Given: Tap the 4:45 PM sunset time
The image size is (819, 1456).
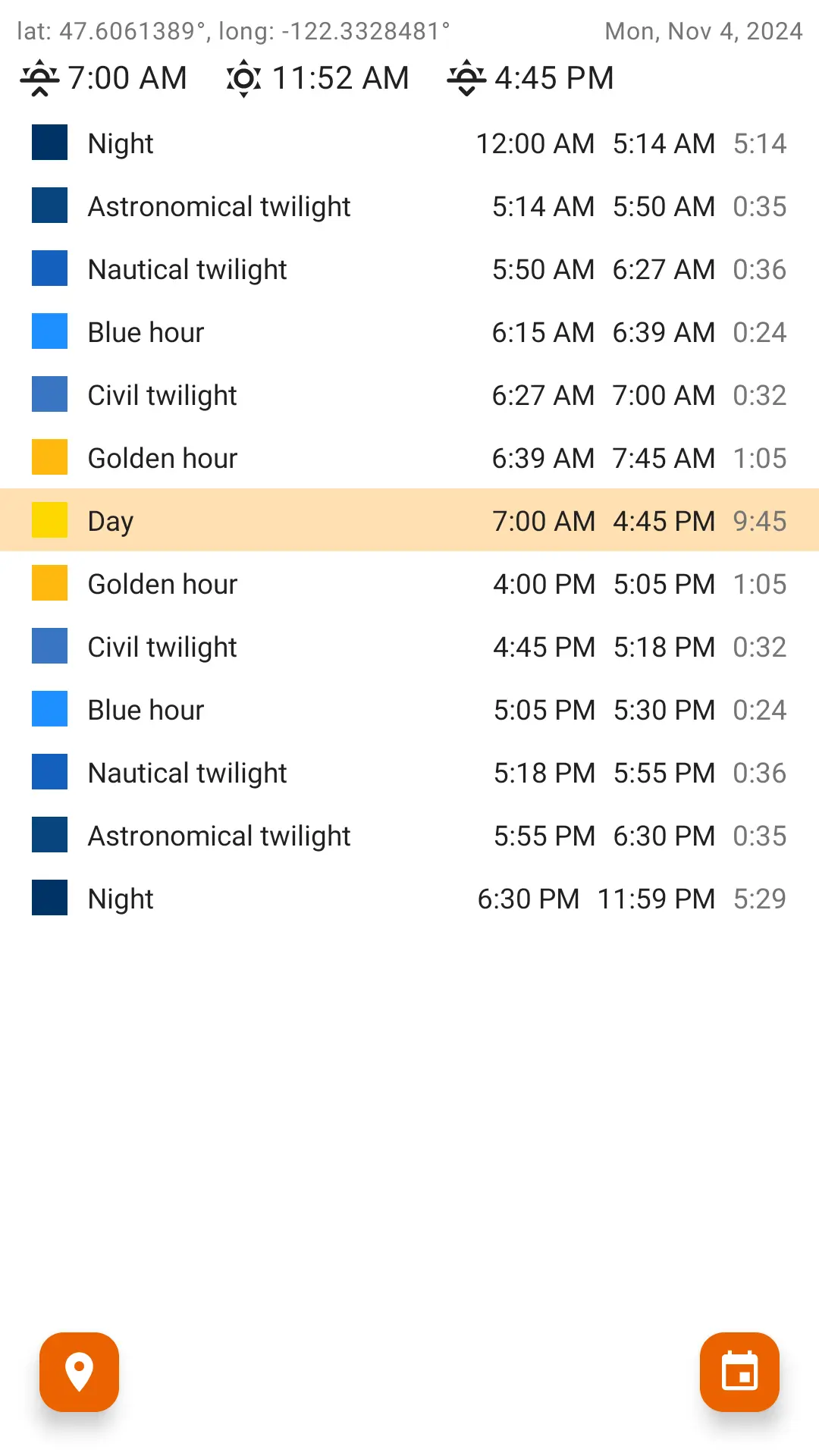Looking at the screenshot, I should pyautogui.click(x=554, y=78).
